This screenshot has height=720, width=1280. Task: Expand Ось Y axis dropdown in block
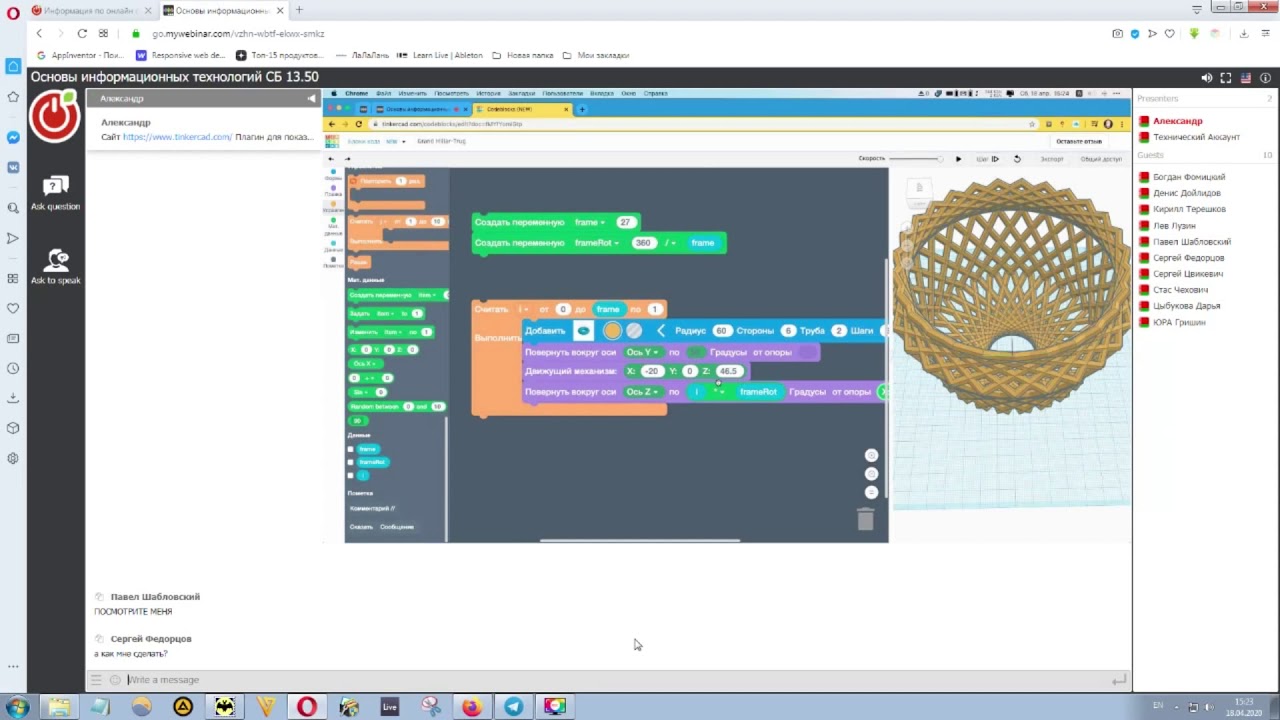point(643,352)
